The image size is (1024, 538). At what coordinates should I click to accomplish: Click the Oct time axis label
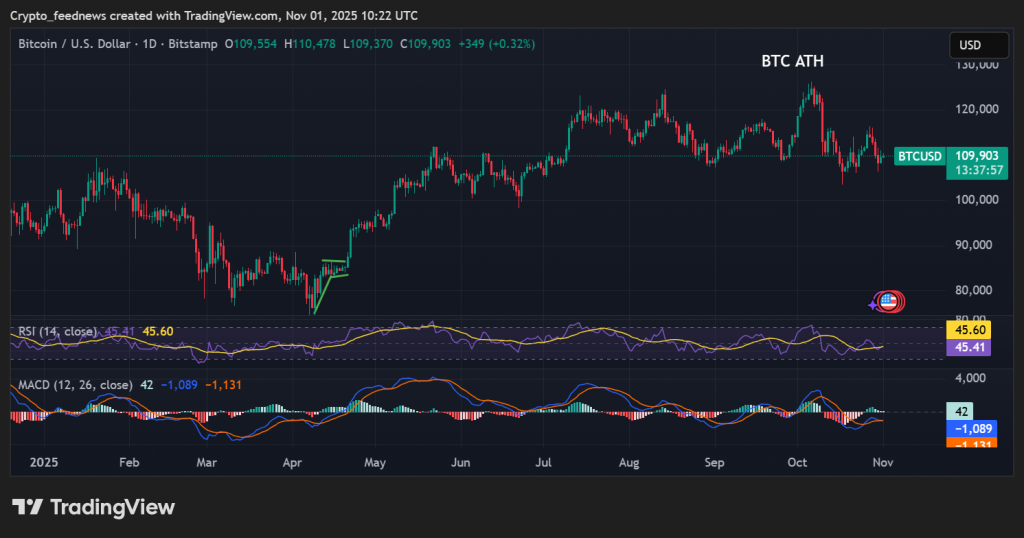click(x=797, y=462)
